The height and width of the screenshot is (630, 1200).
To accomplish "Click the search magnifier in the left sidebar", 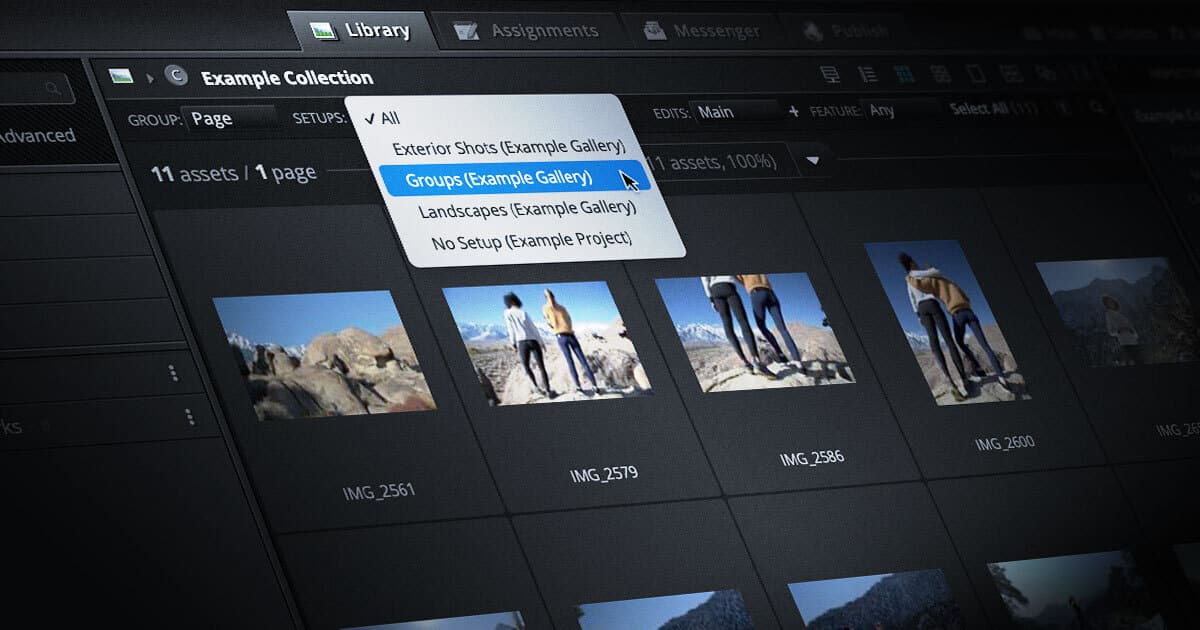I will point(52,89).
